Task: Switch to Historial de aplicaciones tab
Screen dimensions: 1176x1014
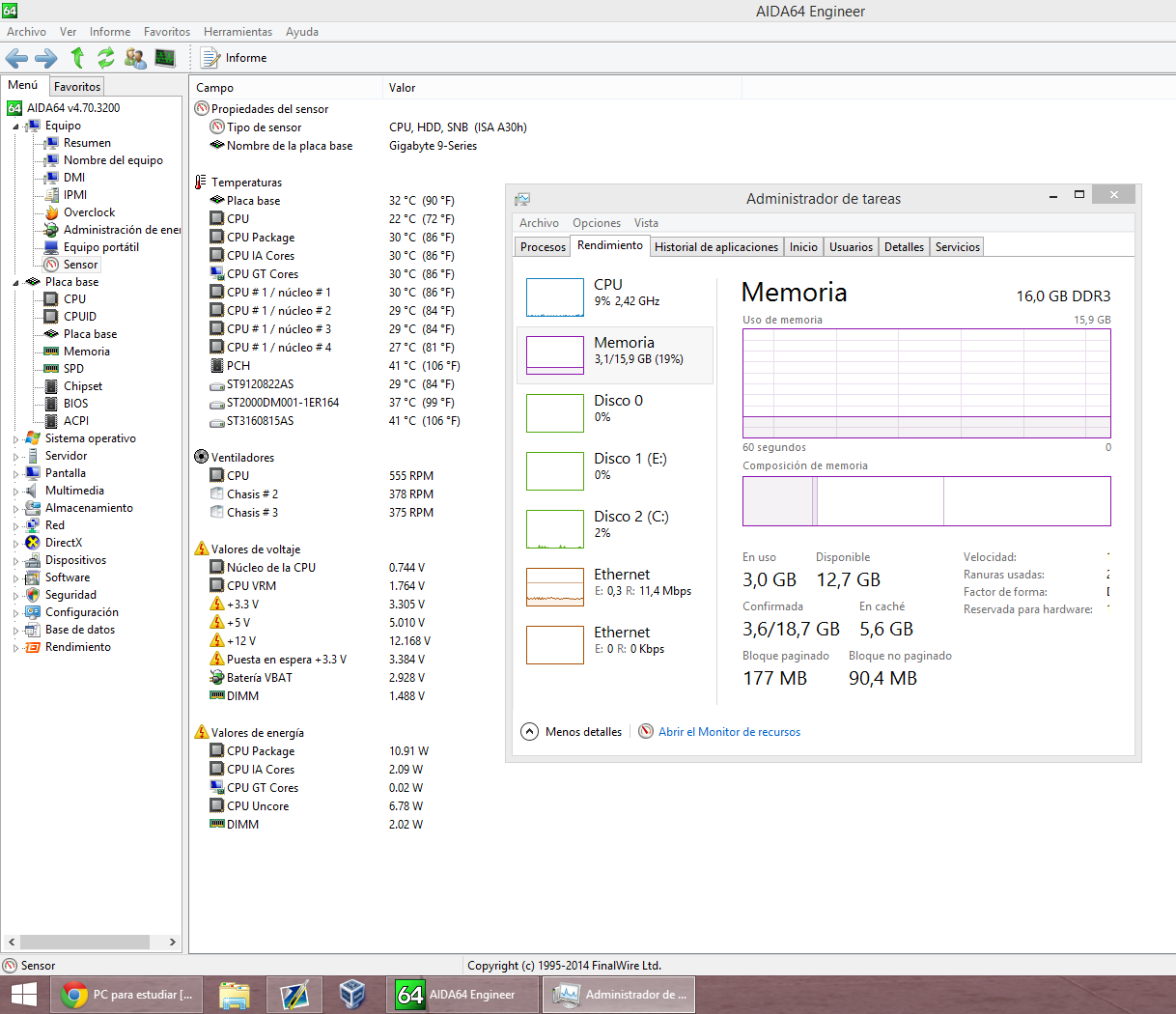Action: coord(716,247)
